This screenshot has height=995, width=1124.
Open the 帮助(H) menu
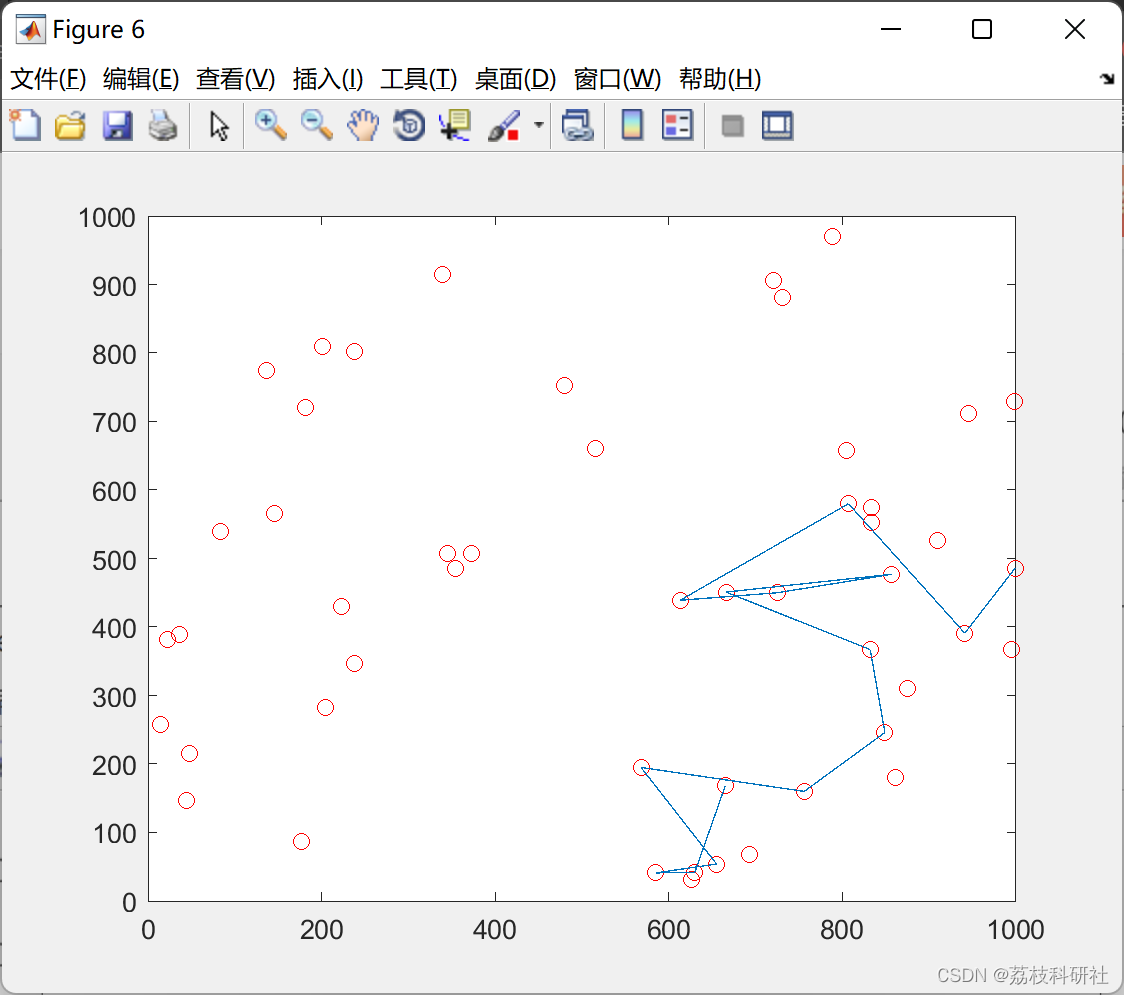pyautogui.click(x=720, y=79)
